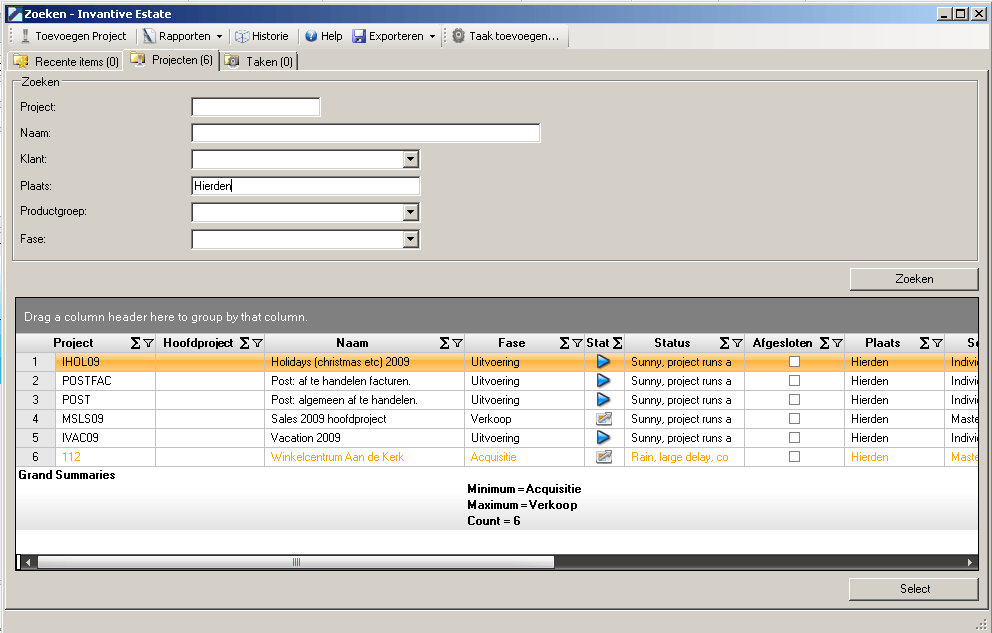Click the blue play status icon for IHOL09

(604, 362)
